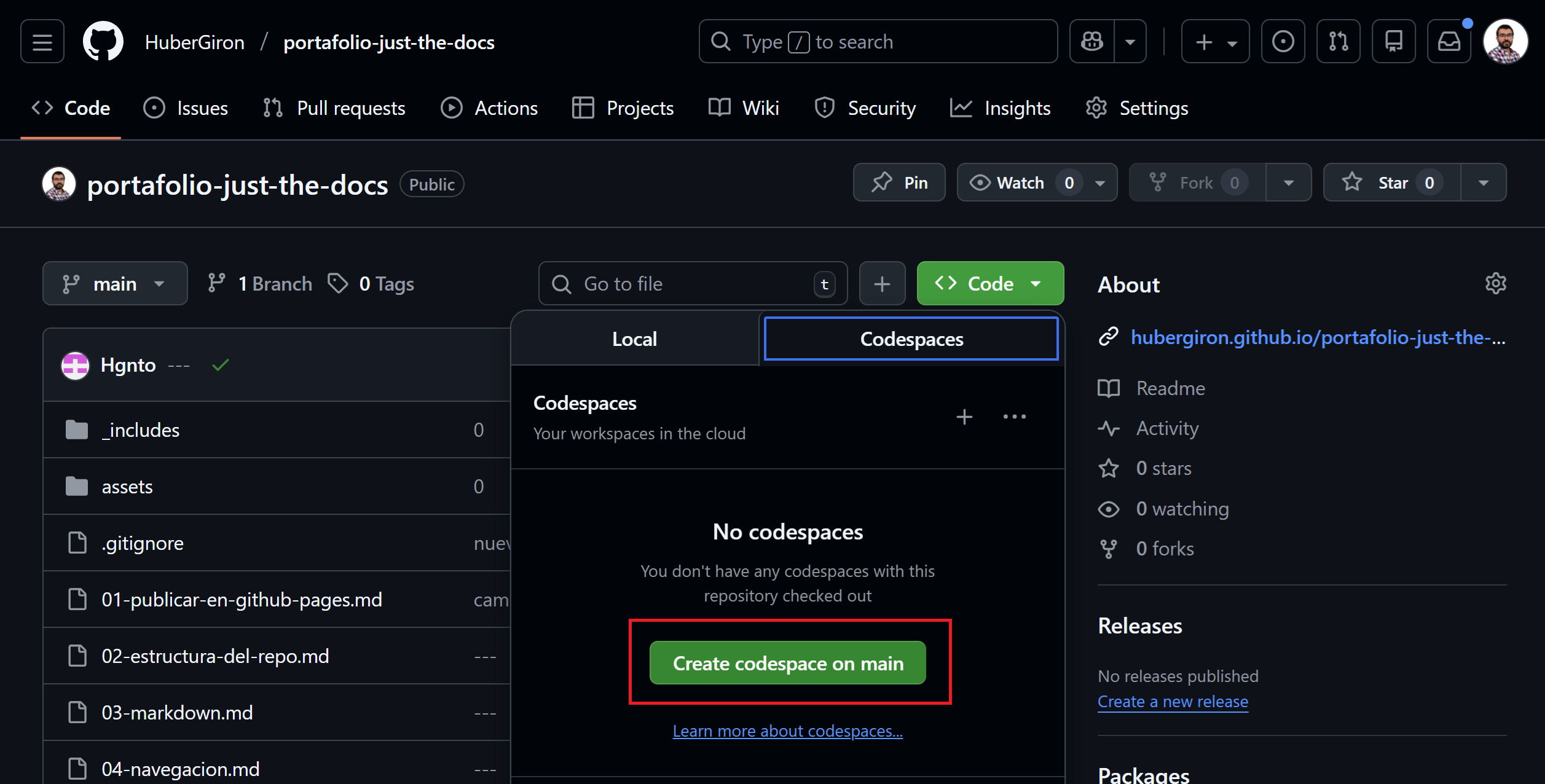Open the Copilot chat icon

click(x=1092, y=42)
